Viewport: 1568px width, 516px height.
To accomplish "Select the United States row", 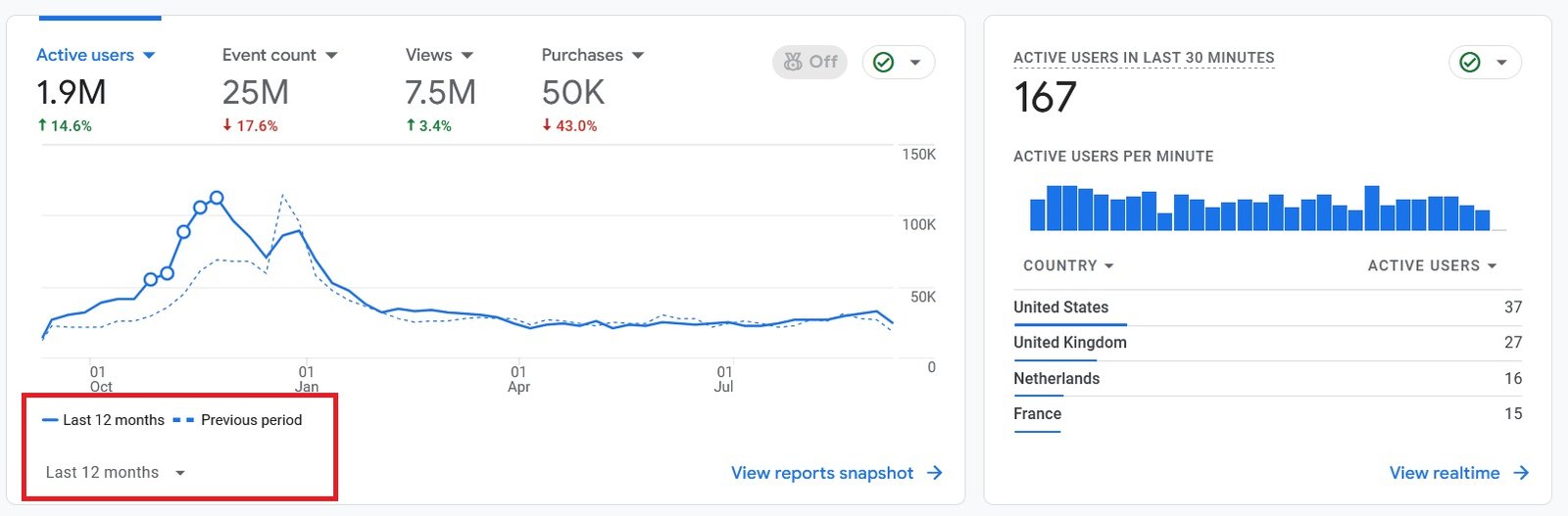I will [x=1268, y=307].
